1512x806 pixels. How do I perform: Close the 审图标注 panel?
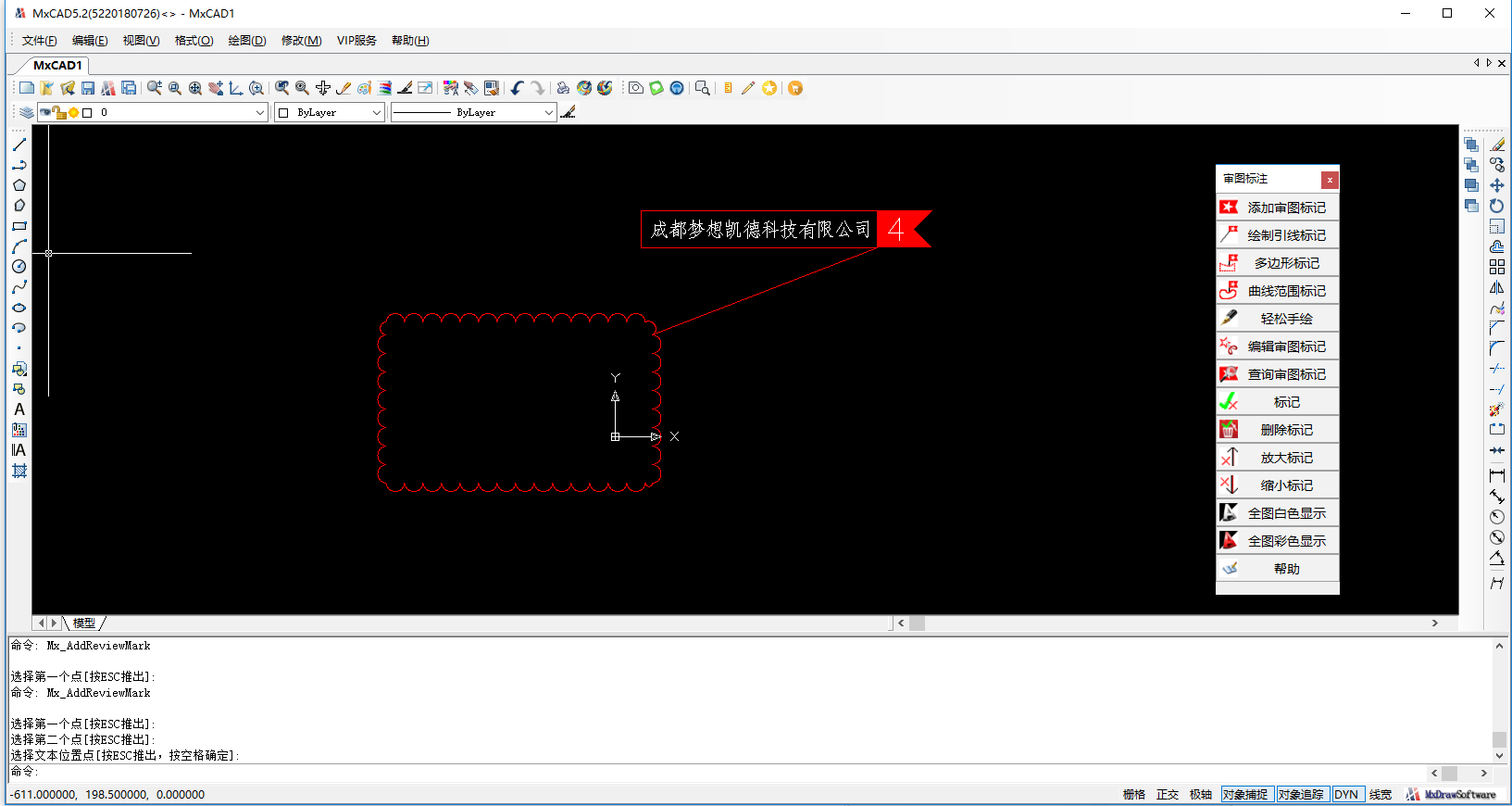pyautogui.click(x=1330, y=180)
